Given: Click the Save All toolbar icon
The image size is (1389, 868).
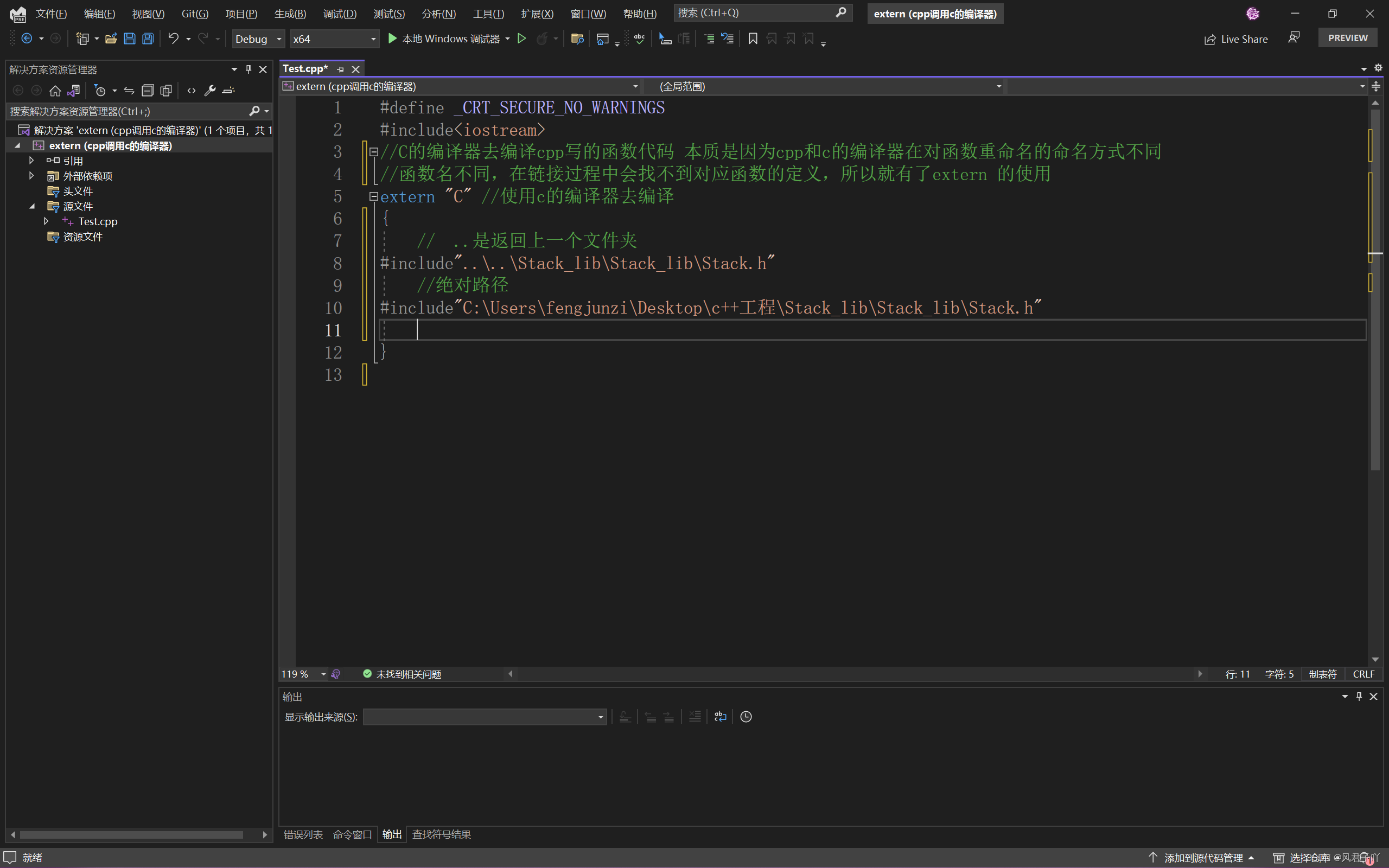Looking at the screenshot, I should [148, 39].
